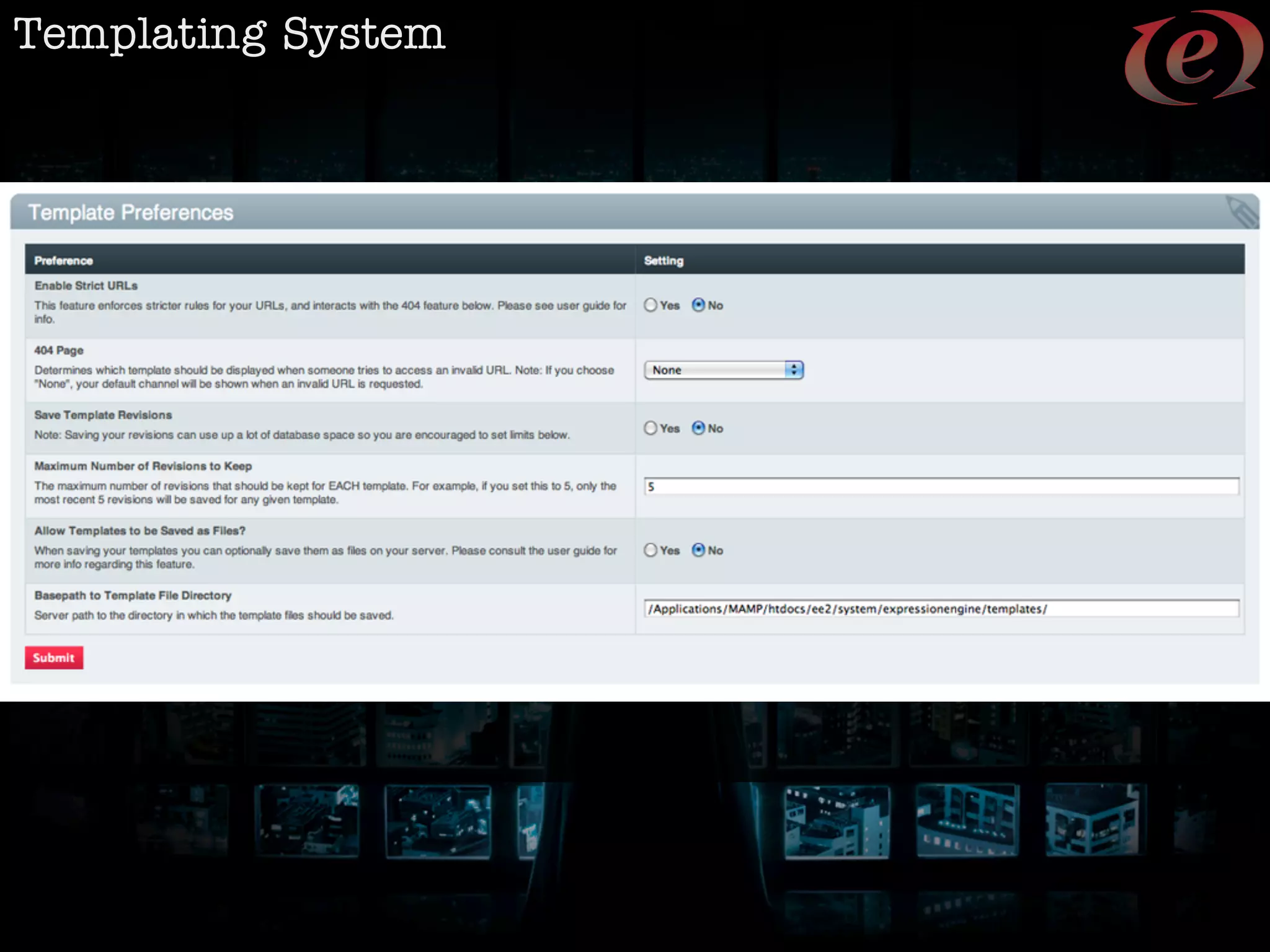Image resolution: width=1270 pixels, height=952 pixels.
Task: Focus the Maximum Number of Revisions field
Action: [941, 487]
